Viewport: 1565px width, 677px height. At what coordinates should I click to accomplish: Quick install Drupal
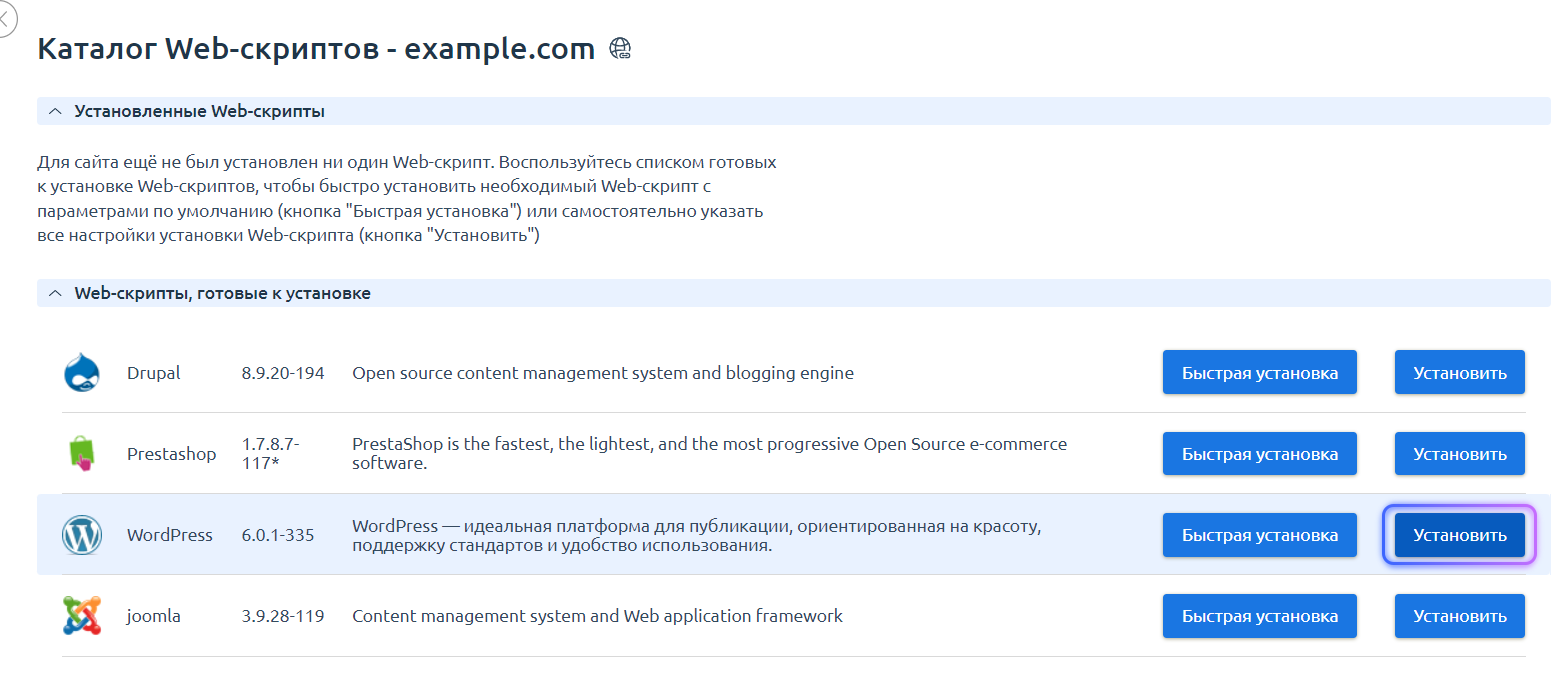[1259, 373]
